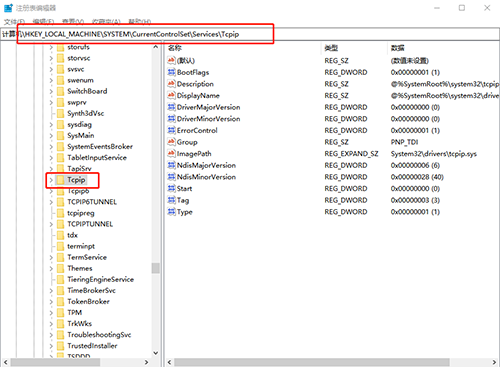
Task: Select the ErrorControl DWORD value icon
Action: [171, 130]
